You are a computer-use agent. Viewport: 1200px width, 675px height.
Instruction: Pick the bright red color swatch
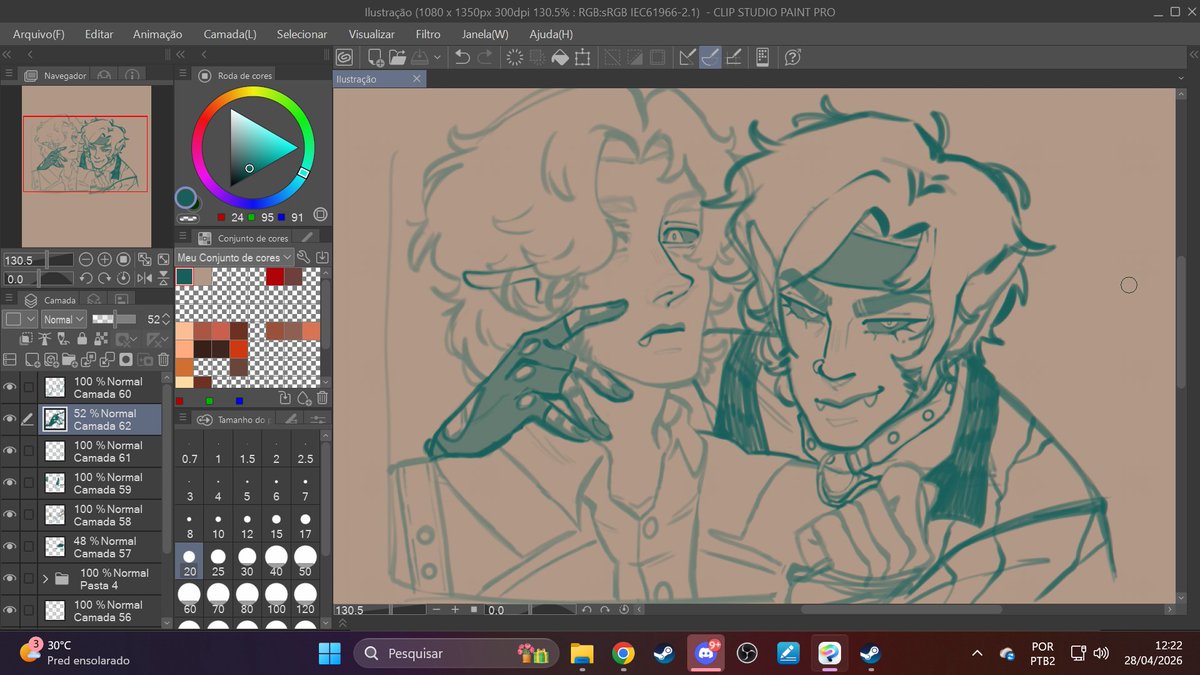coord(274,276)
